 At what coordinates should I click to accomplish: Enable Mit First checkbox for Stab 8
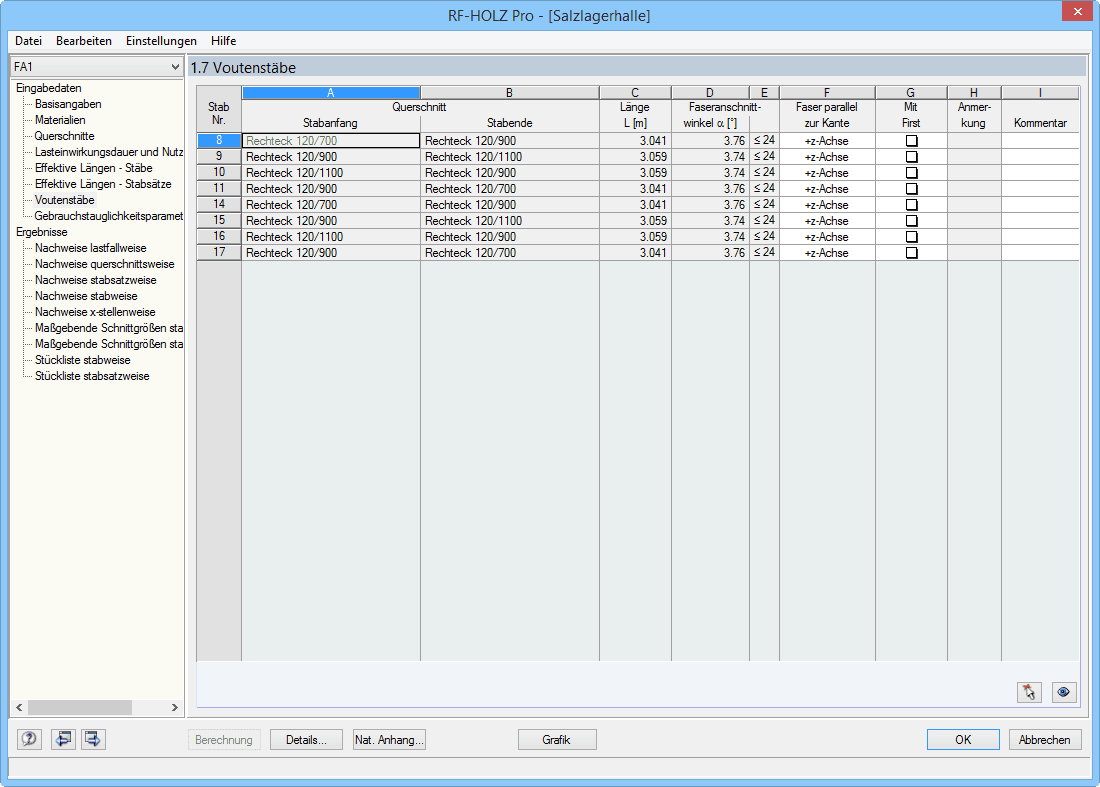[x=911, y=141]
